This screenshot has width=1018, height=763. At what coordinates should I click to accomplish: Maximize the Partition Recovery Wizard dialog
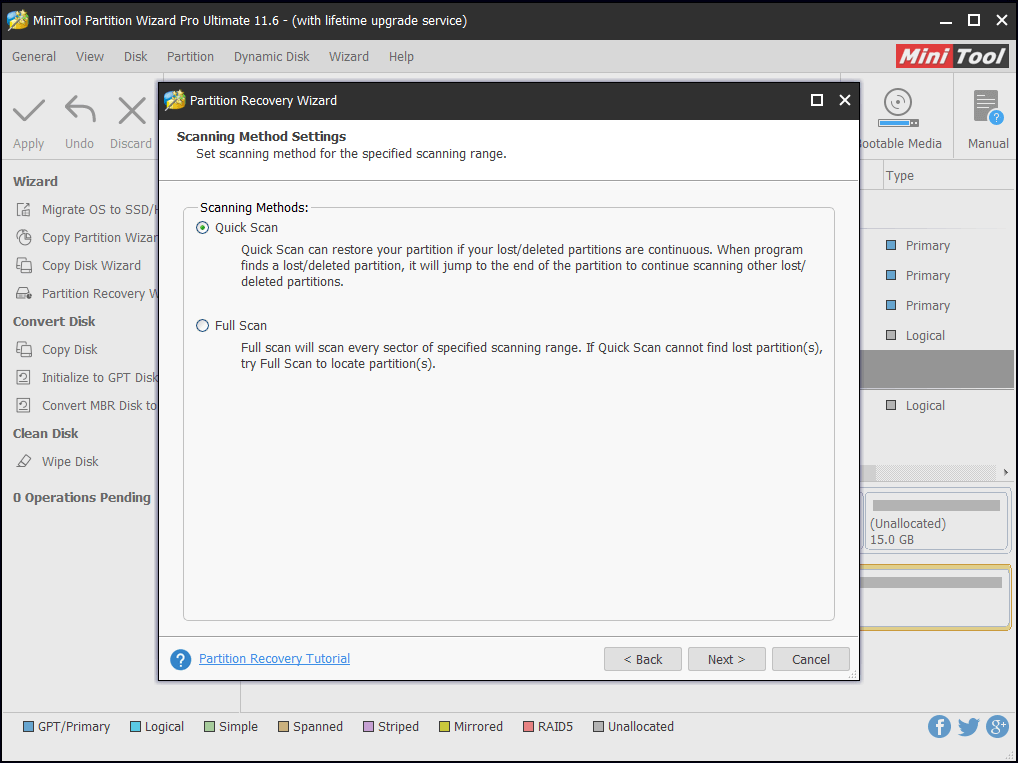pyautogui.click(x=817, y=100)
